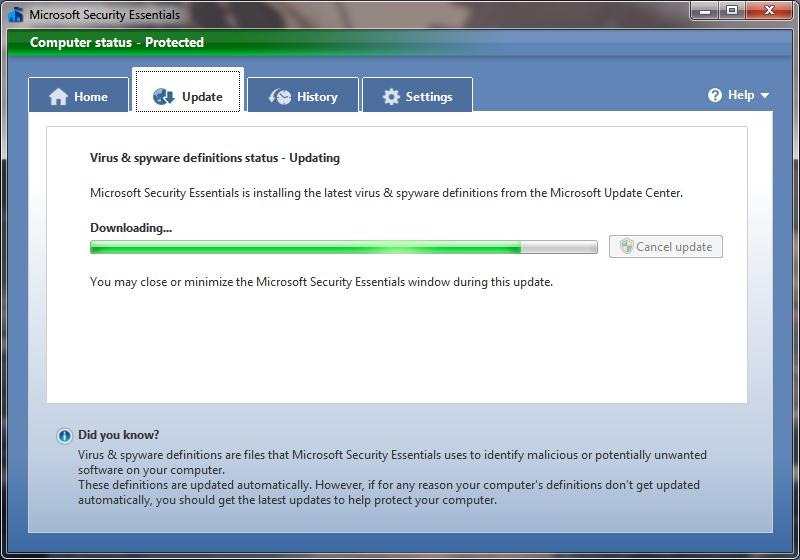Open the Help menu text
800x560 pixels.
[741, 95]
